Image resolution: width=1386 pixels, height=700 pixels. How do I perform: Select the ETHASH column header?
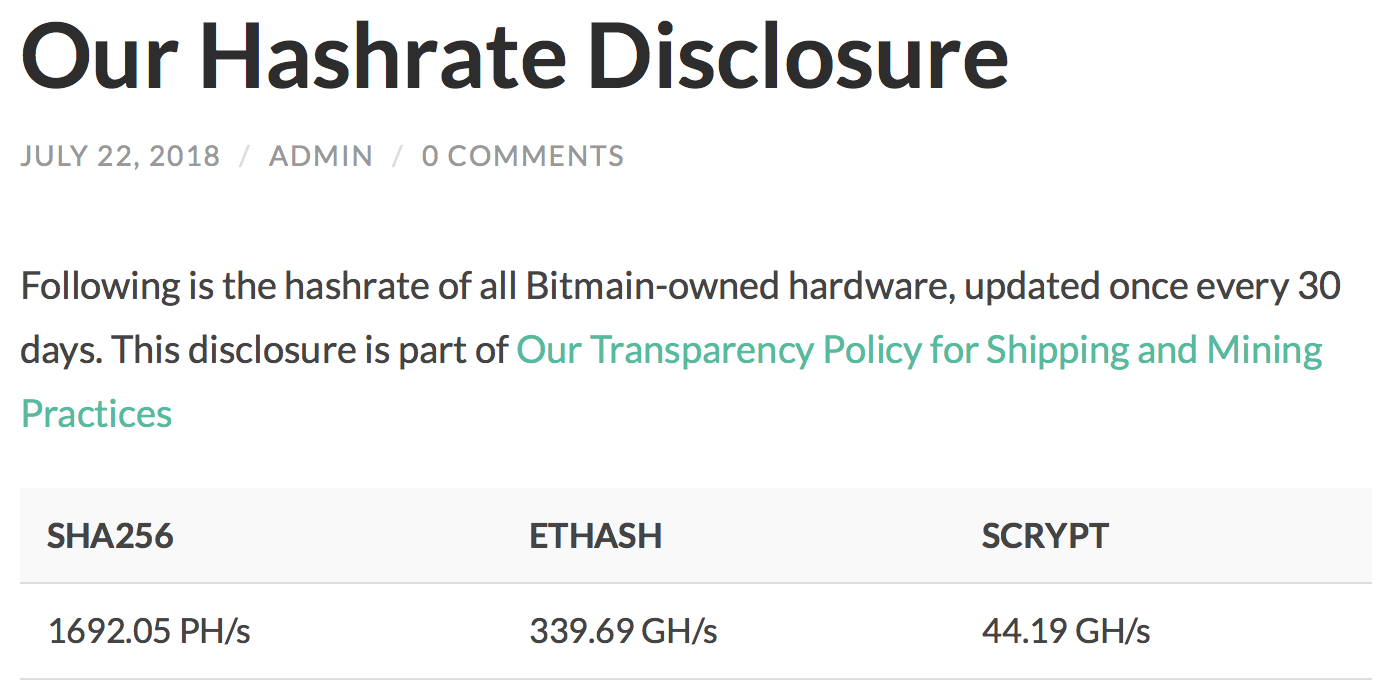point(596,536)
